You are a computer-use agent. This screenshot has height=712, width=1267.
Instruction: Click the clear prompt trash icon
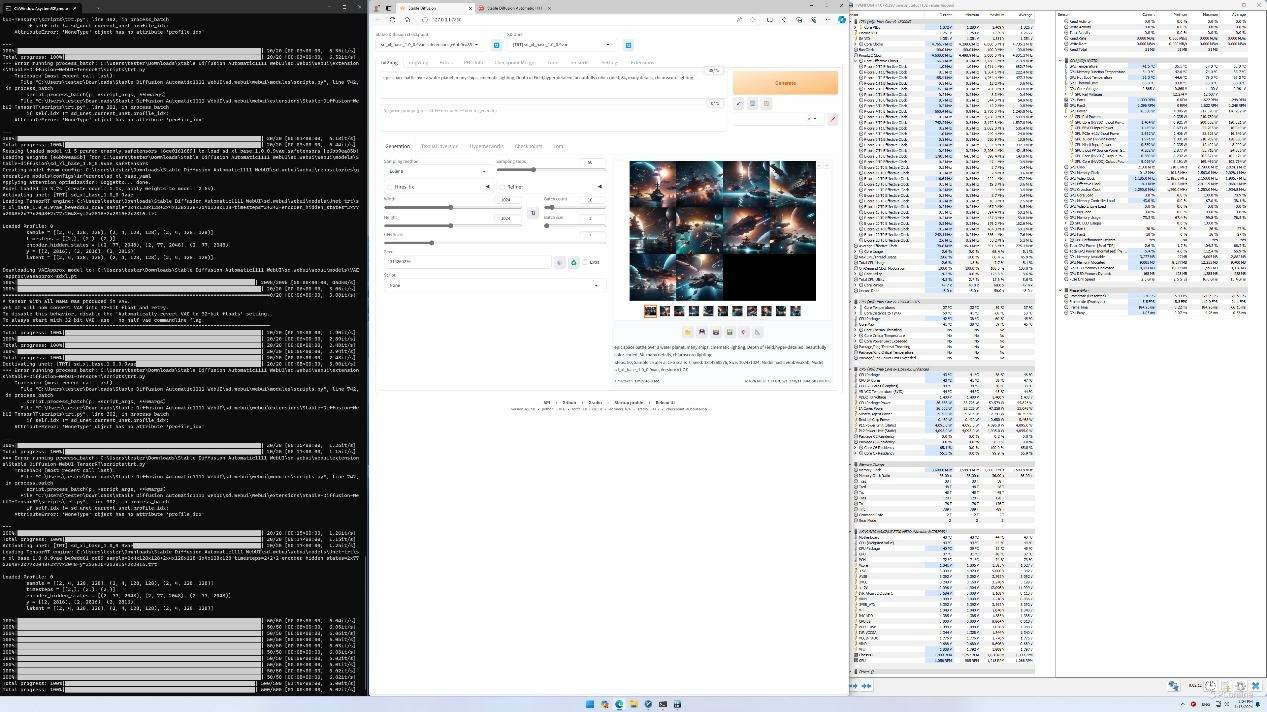pos(753,104)
